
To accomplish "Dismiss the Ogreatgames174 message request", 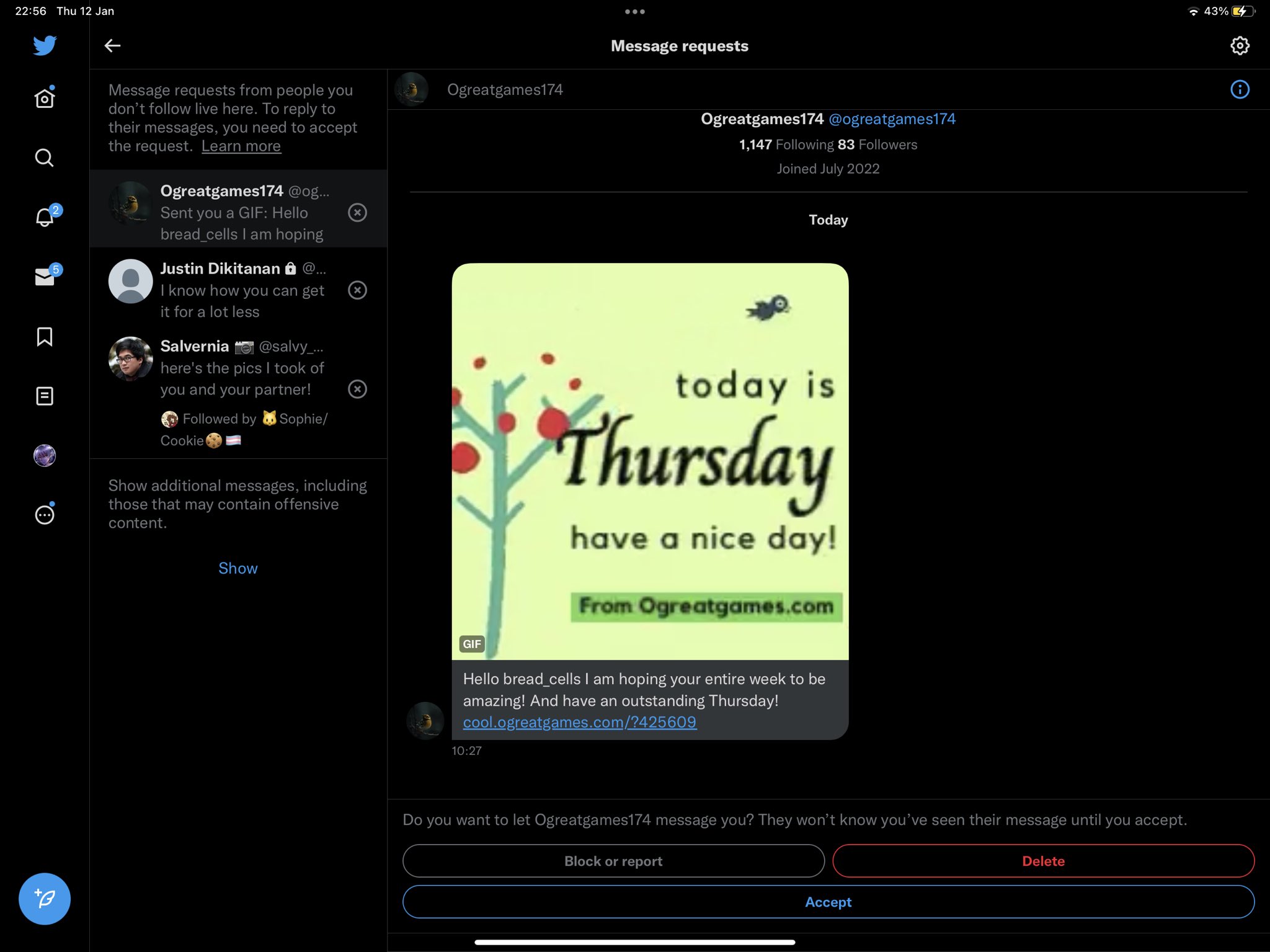I will (357, 213).
